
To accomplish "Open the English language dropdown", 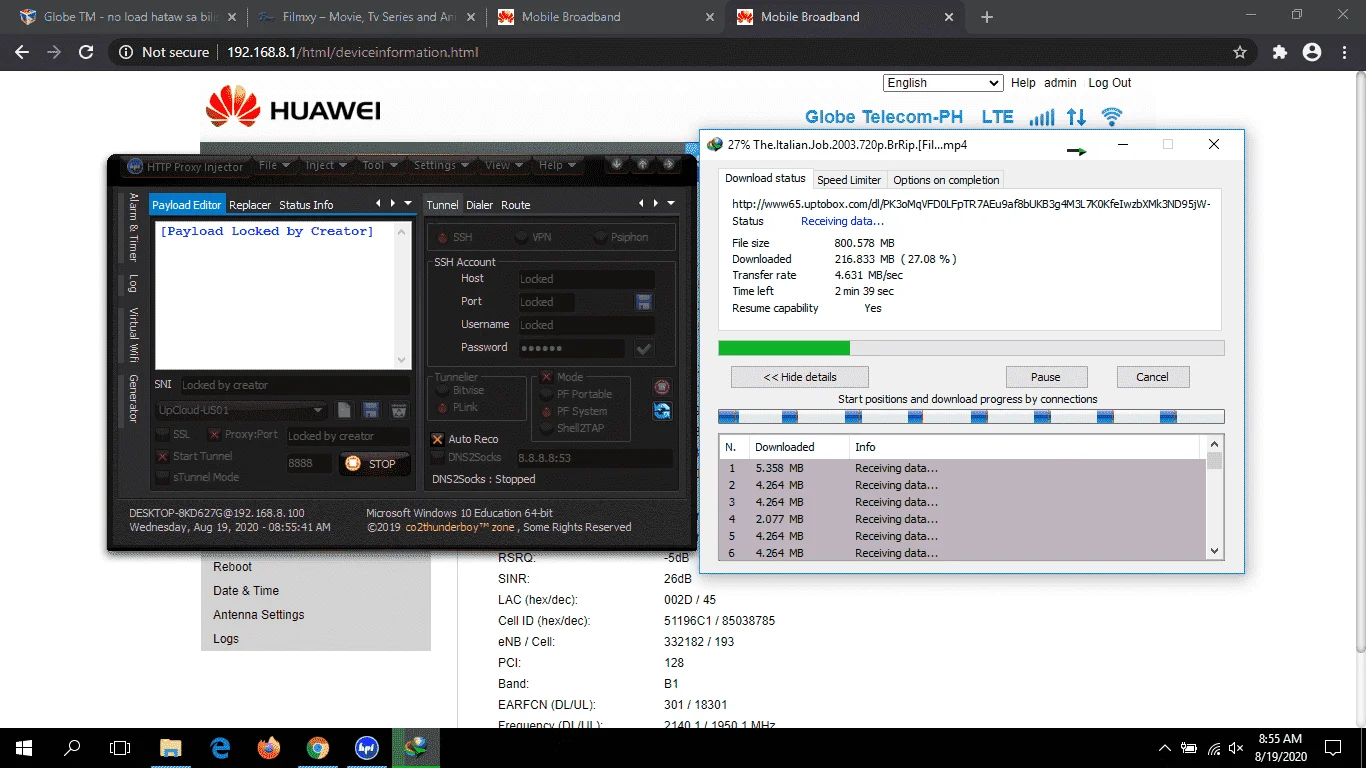I will click(x=943, y=83).
